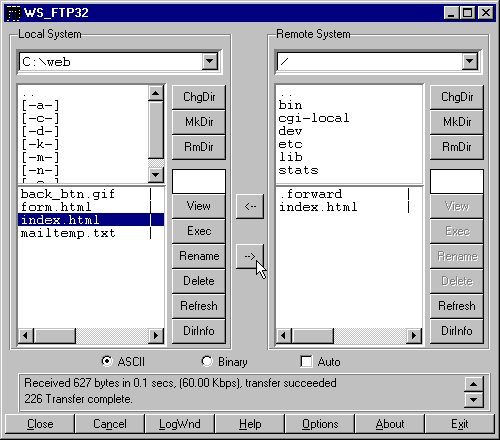The image size is (500, 440).
Task: Click local RmDir button
Action: (x=199, y=147)
